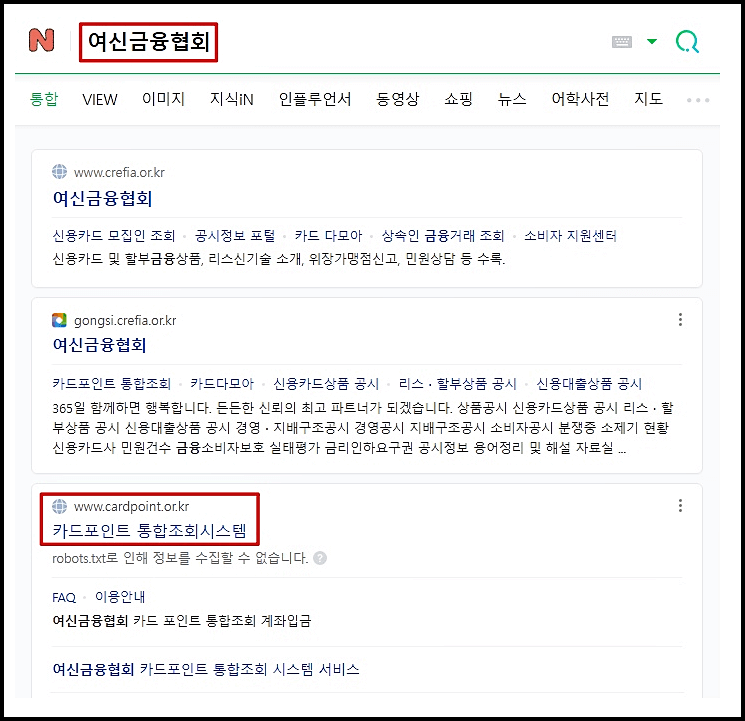Viewport: 745px width, 721px height.
Task: Click the text 신용카드 및 할부금융상품 description
Action: pyautogui.click(x=278, y=259)
